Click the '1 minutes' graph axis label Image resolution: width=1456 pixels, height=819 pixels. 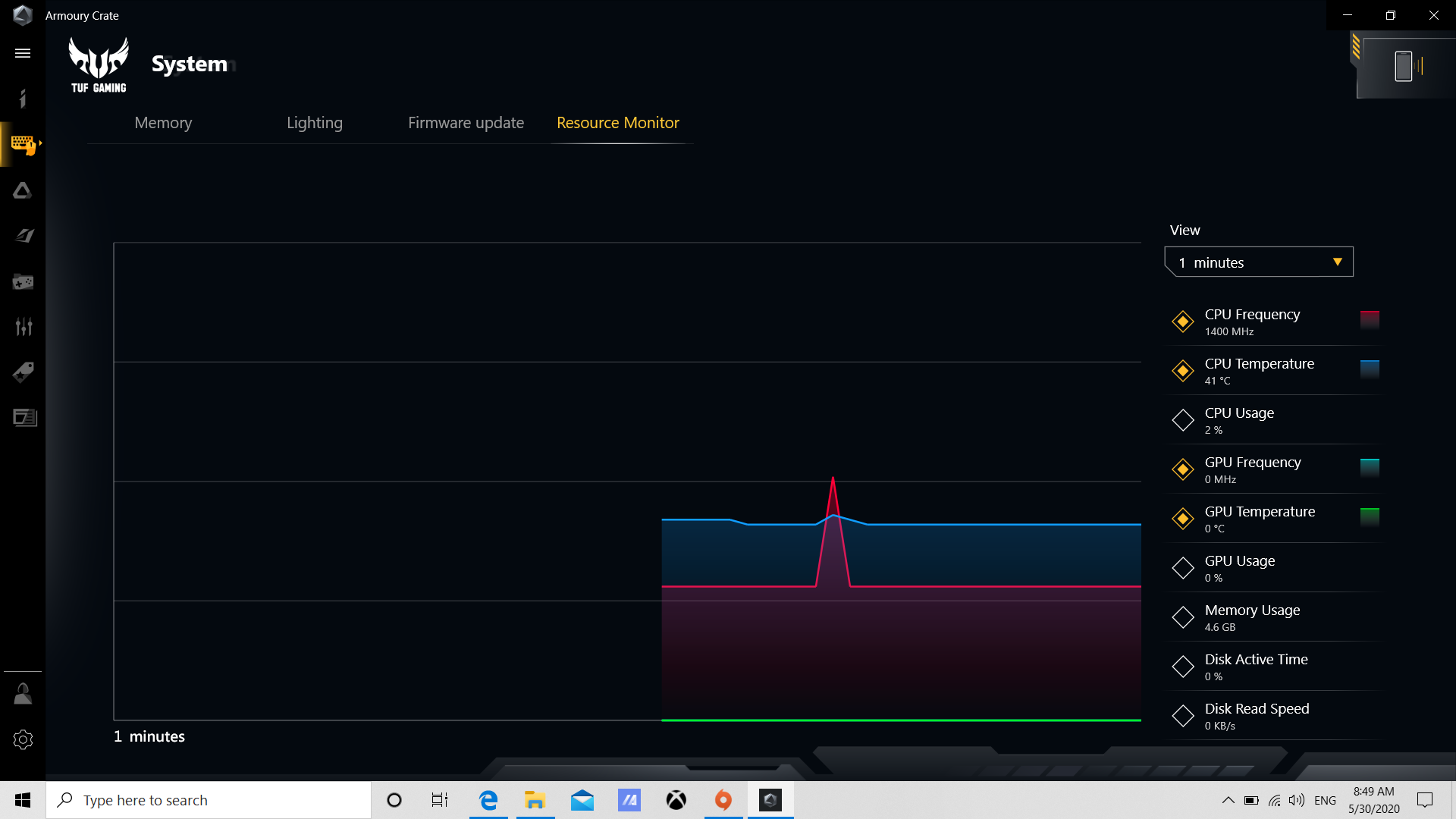point(149,736)
